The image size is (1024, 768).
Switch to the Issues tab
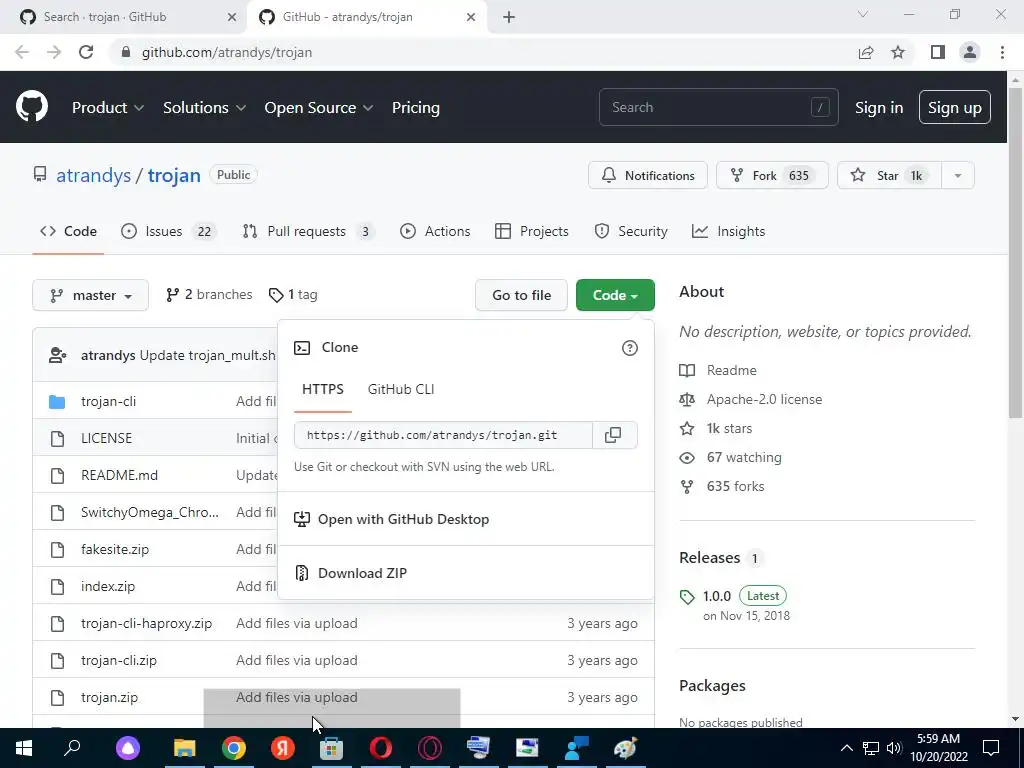pyautogui.click(x=168, y=231)
